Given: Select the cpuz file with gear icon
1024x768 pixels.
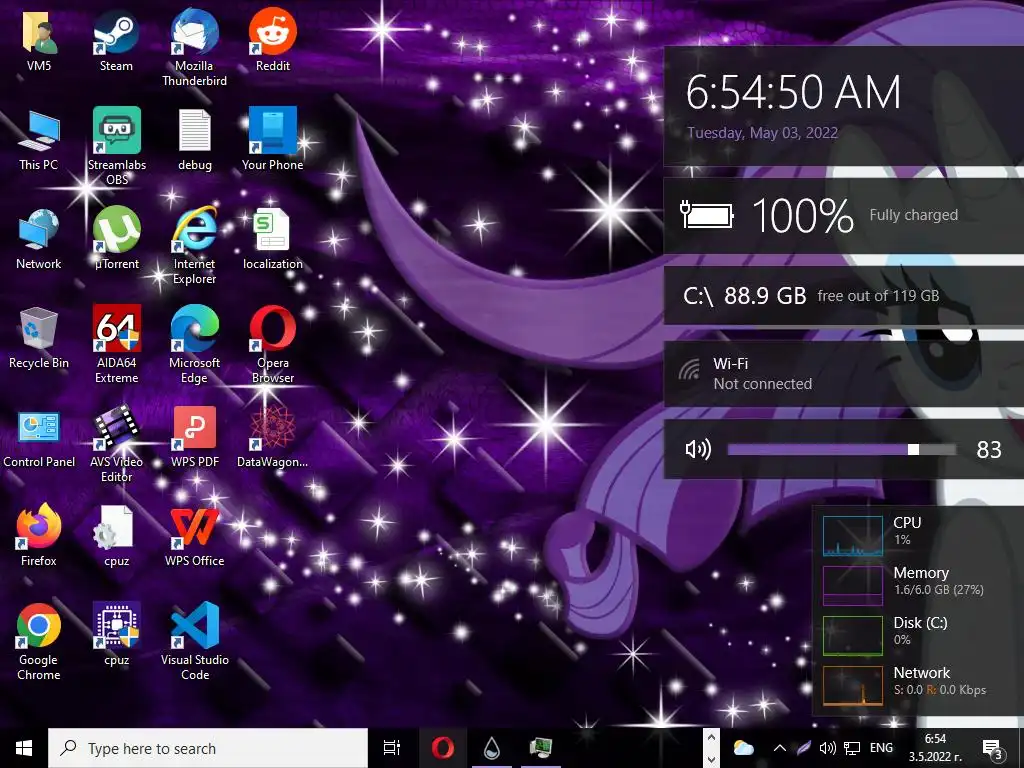Looking at the screenshot, I should (x=116, y=536).
